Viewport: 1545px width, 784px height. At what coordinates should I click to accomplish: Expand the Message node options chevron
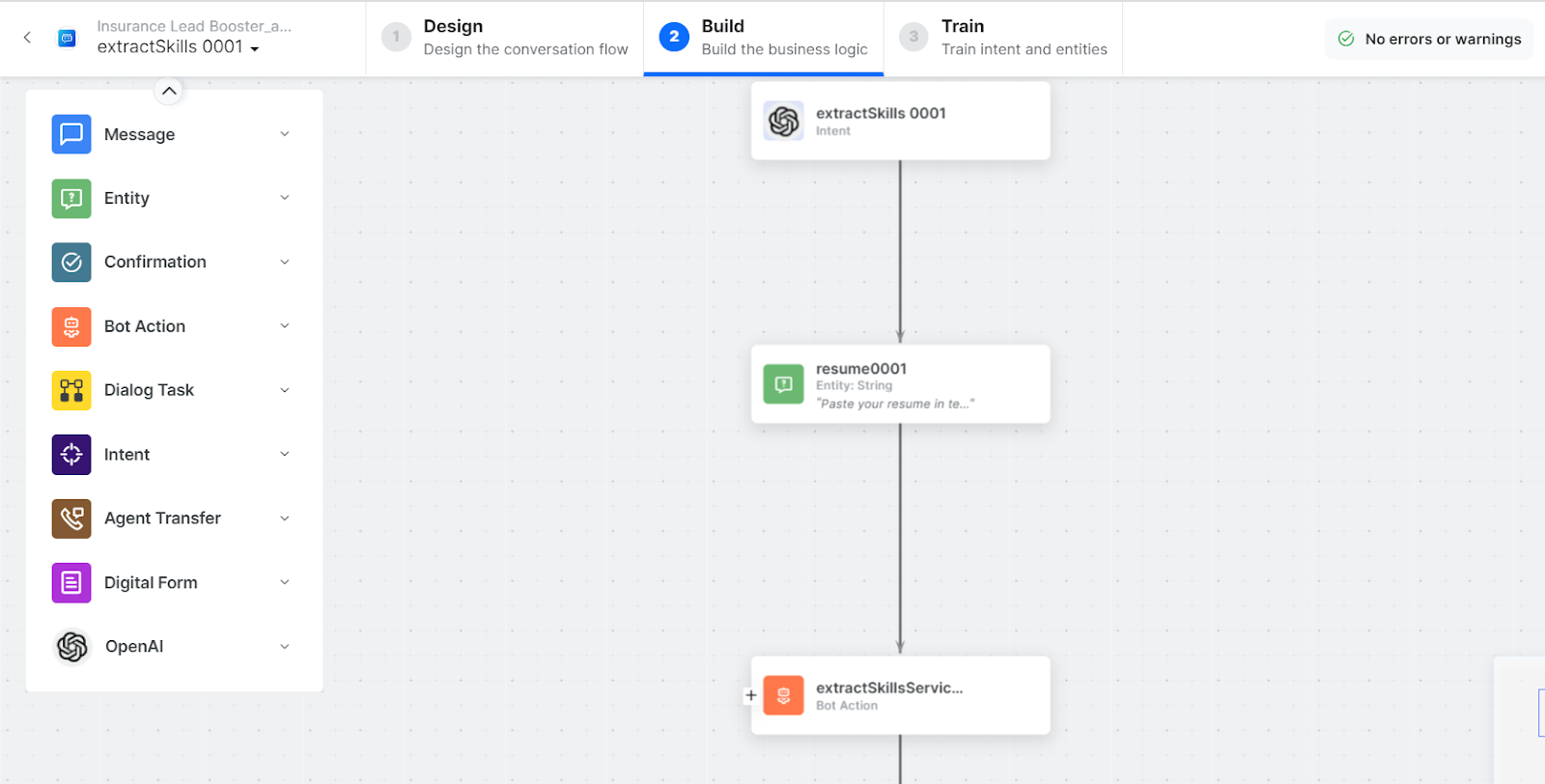coord(285,134)
